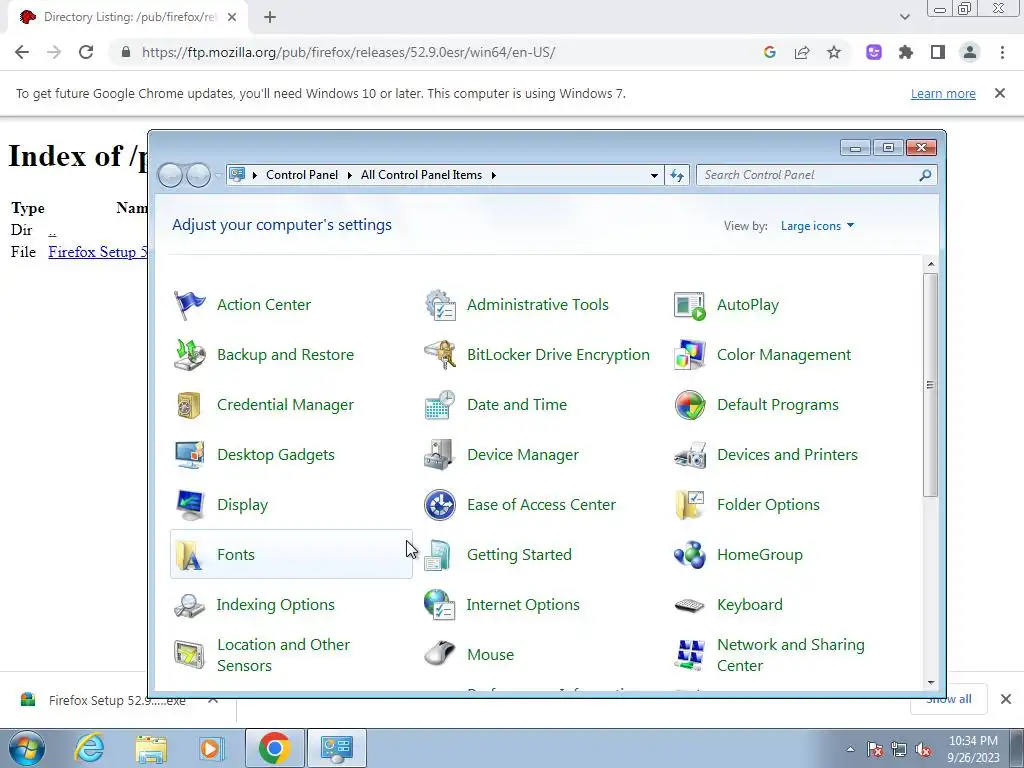The image size is (1024, 768).
Task: Open the Display monitor icon
Action: click(189, 505)
